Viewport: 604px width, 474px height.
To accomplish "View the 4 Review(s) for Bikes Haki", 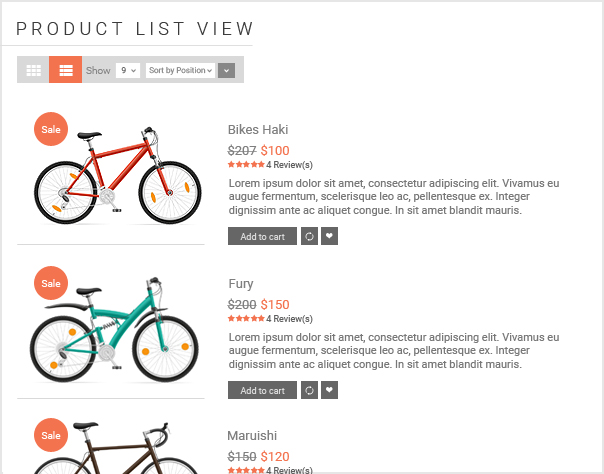I will 289,165.
